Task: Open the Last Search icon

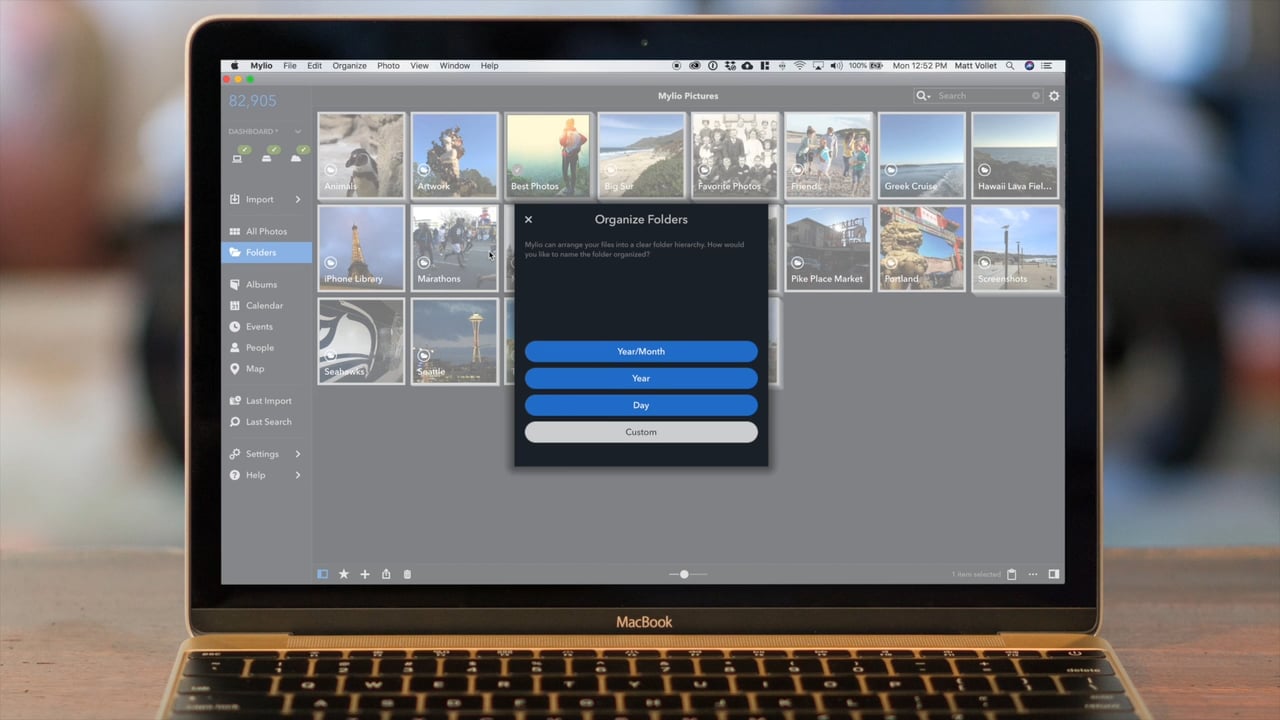Action: (x=235, y=422)
